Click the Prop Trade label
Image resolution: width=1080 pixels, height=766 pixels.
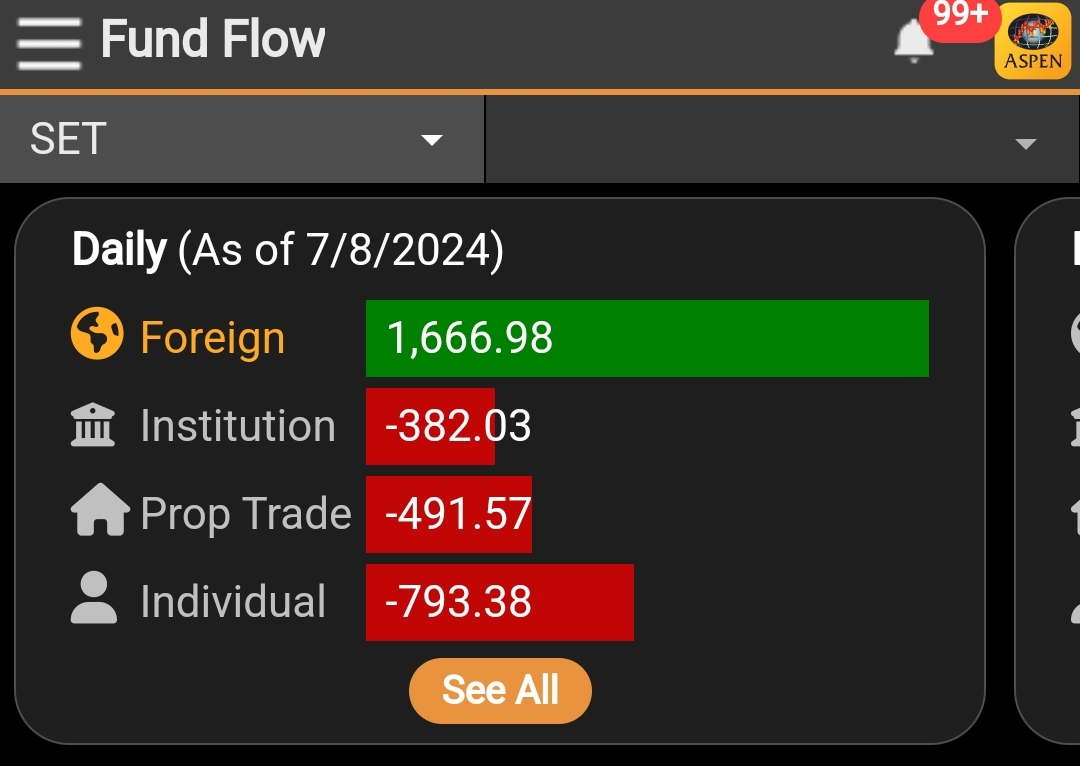[246, 514]
